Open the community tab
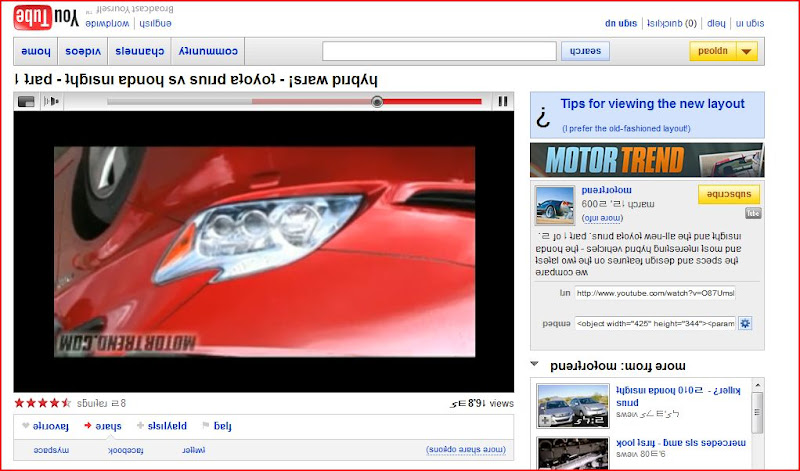The image size is (800, 471). point(208,51)
